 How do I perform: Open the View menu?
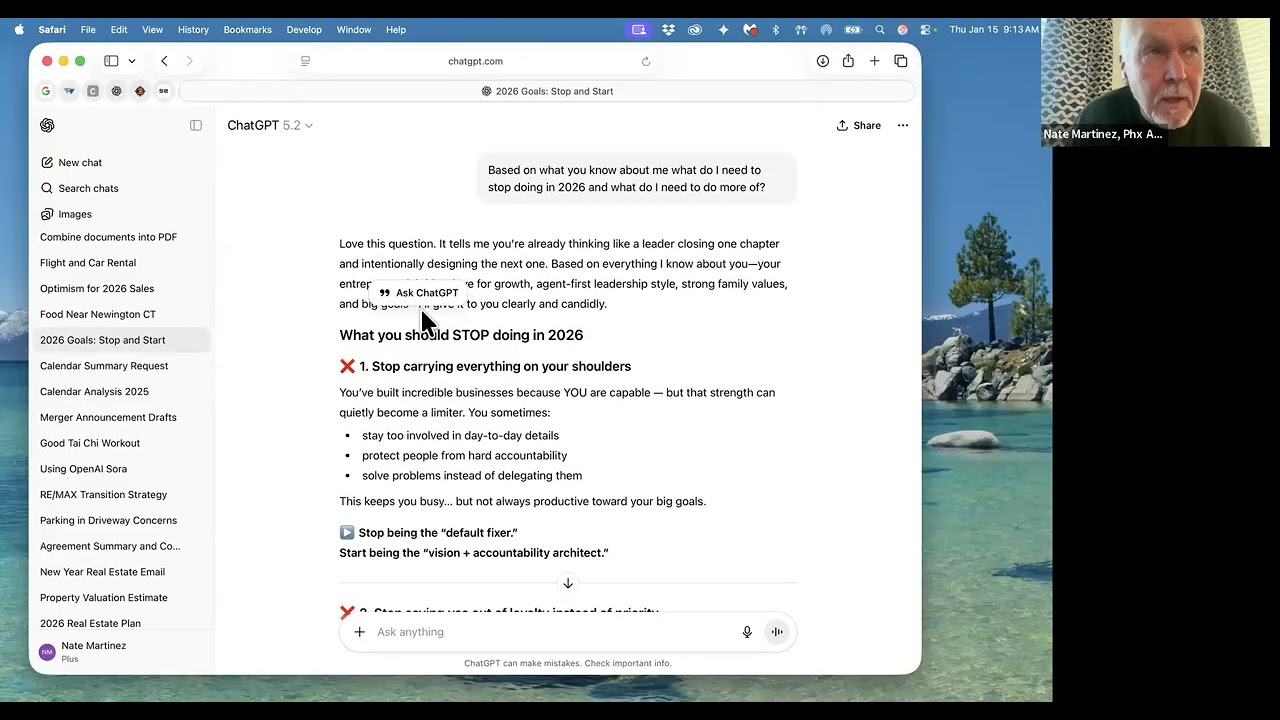[x=152, y=30]
